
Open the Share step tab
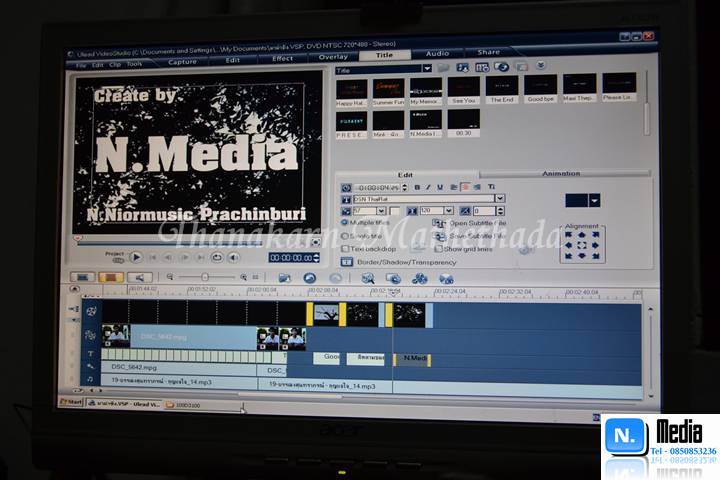tap(488, 52)
